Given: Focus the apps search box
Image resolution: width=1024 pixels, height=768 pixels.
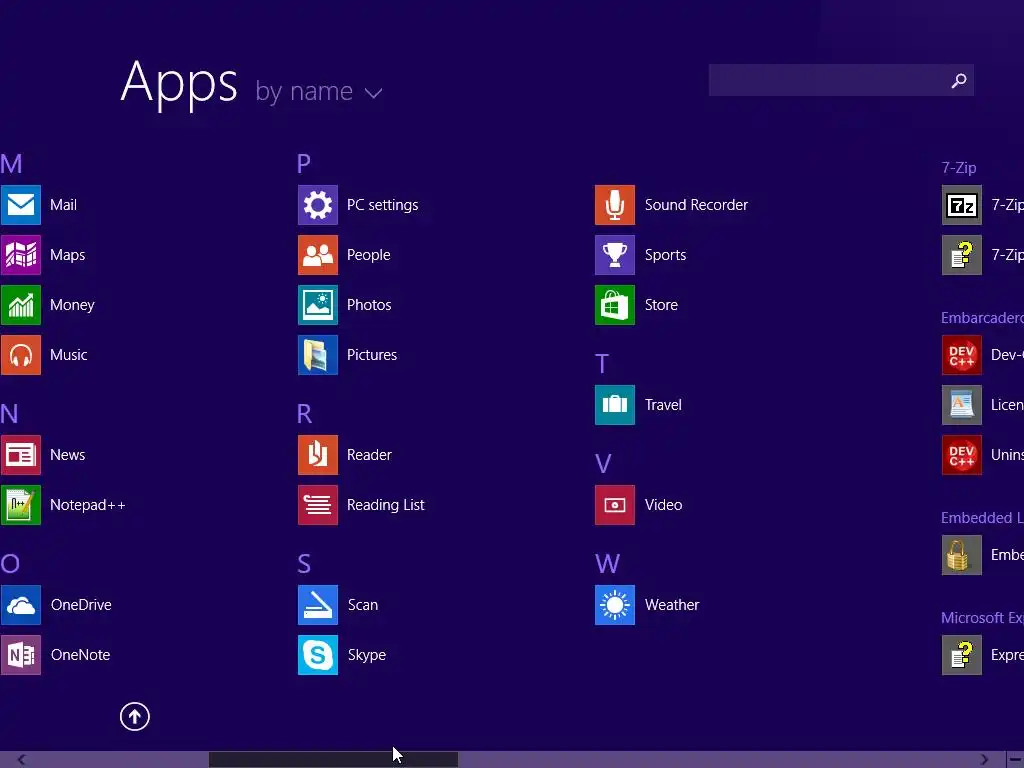Looking at the screenshot, I should click(841, 80).
